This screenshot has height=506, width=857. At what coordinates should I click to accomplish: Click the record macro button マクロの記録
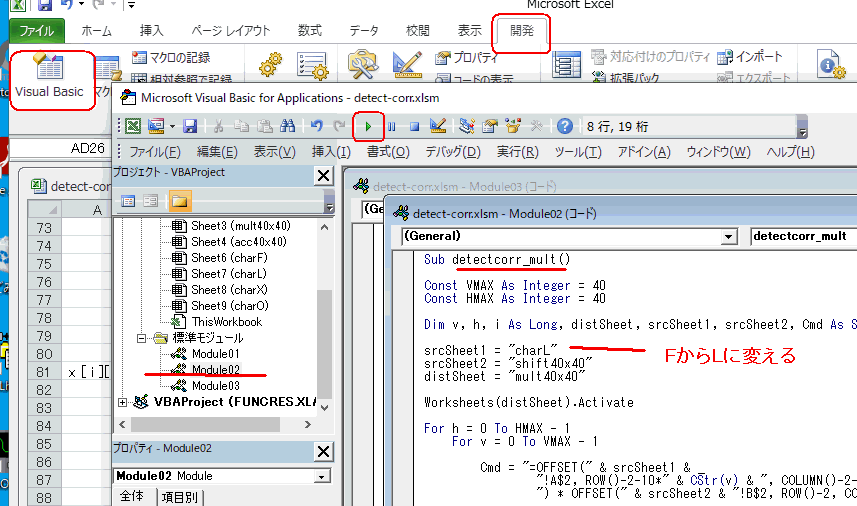click(171, 57)
